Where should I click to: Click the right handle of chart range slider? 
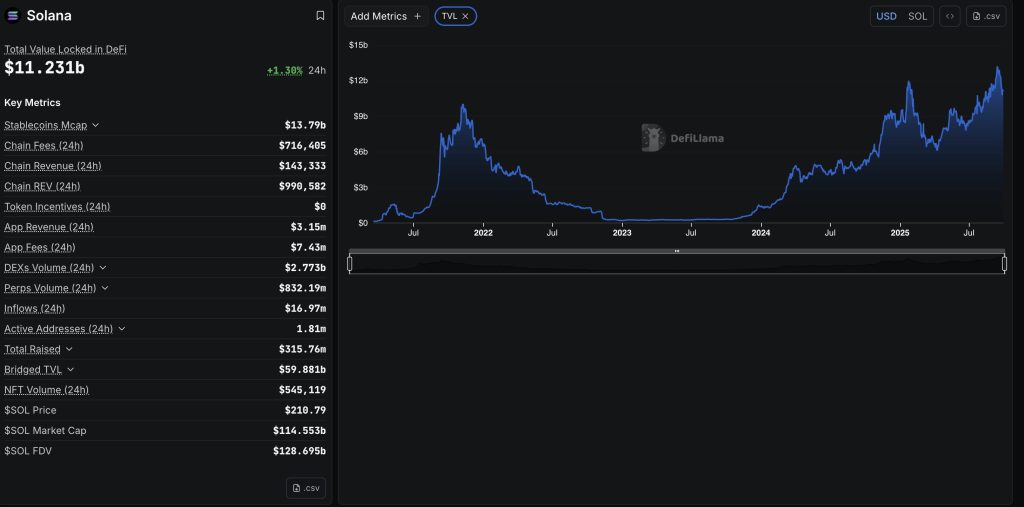(x=1004, y=263)
